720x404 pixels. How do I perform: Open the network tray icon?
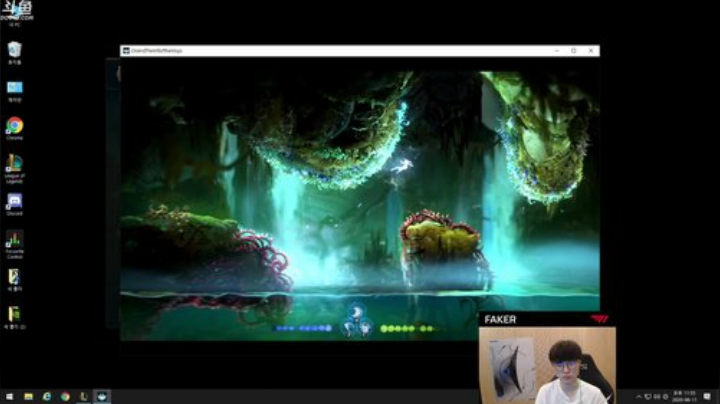tap(648, 397)
